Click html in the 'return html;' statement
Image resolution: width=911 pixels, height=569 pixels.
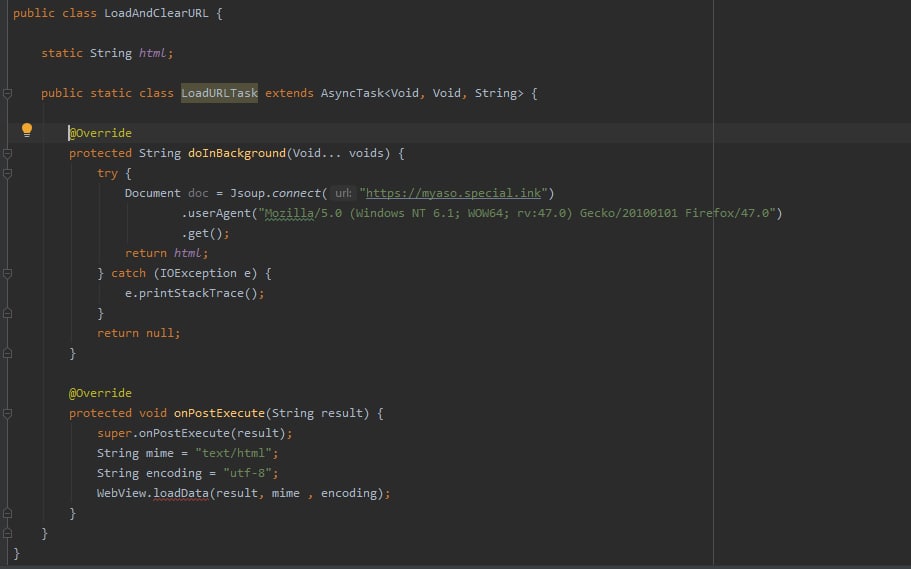coord(187,253)
